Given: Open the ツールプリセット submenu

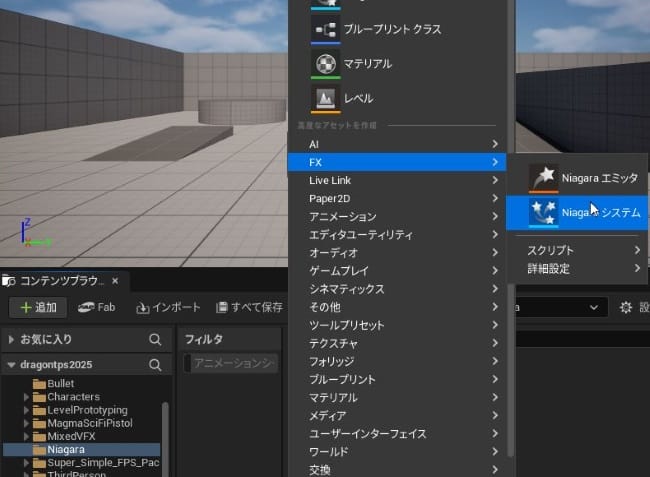Looking at the screenshot, I should pos(397,325).
